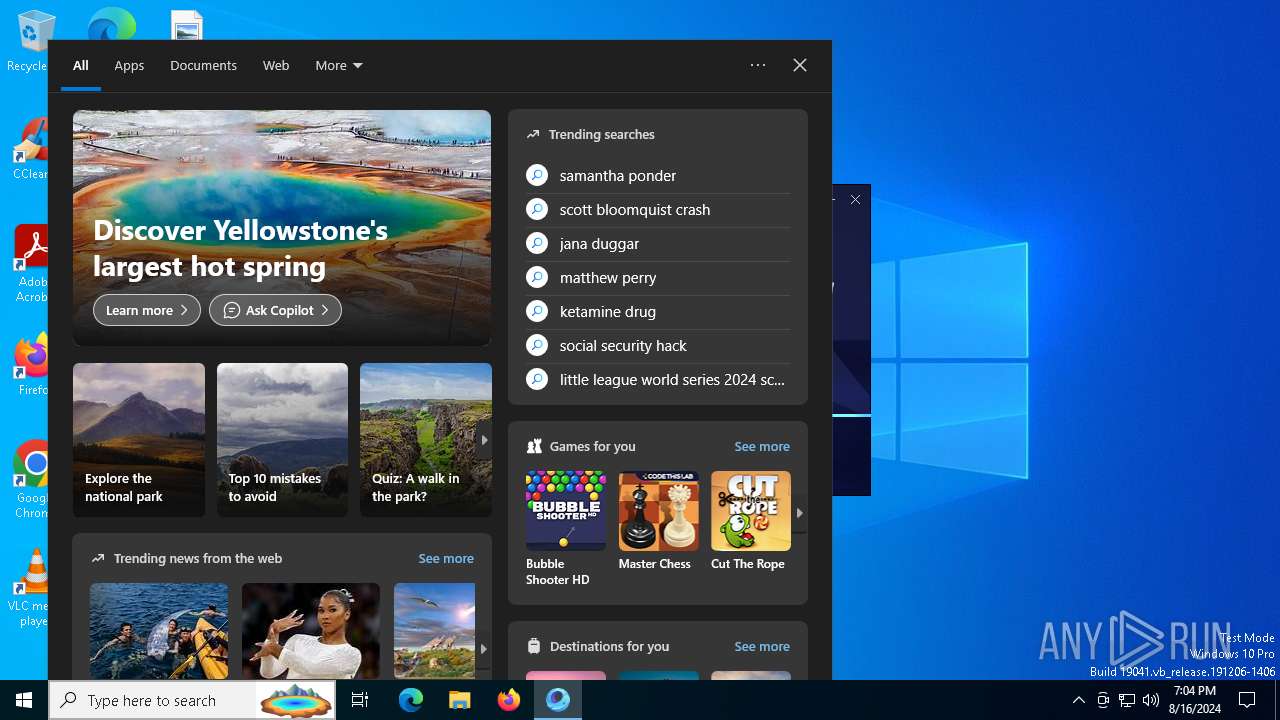Click the search icon beside ketamine drug
The height and width of the screenshot is (720, 1280).
(537, 311)
